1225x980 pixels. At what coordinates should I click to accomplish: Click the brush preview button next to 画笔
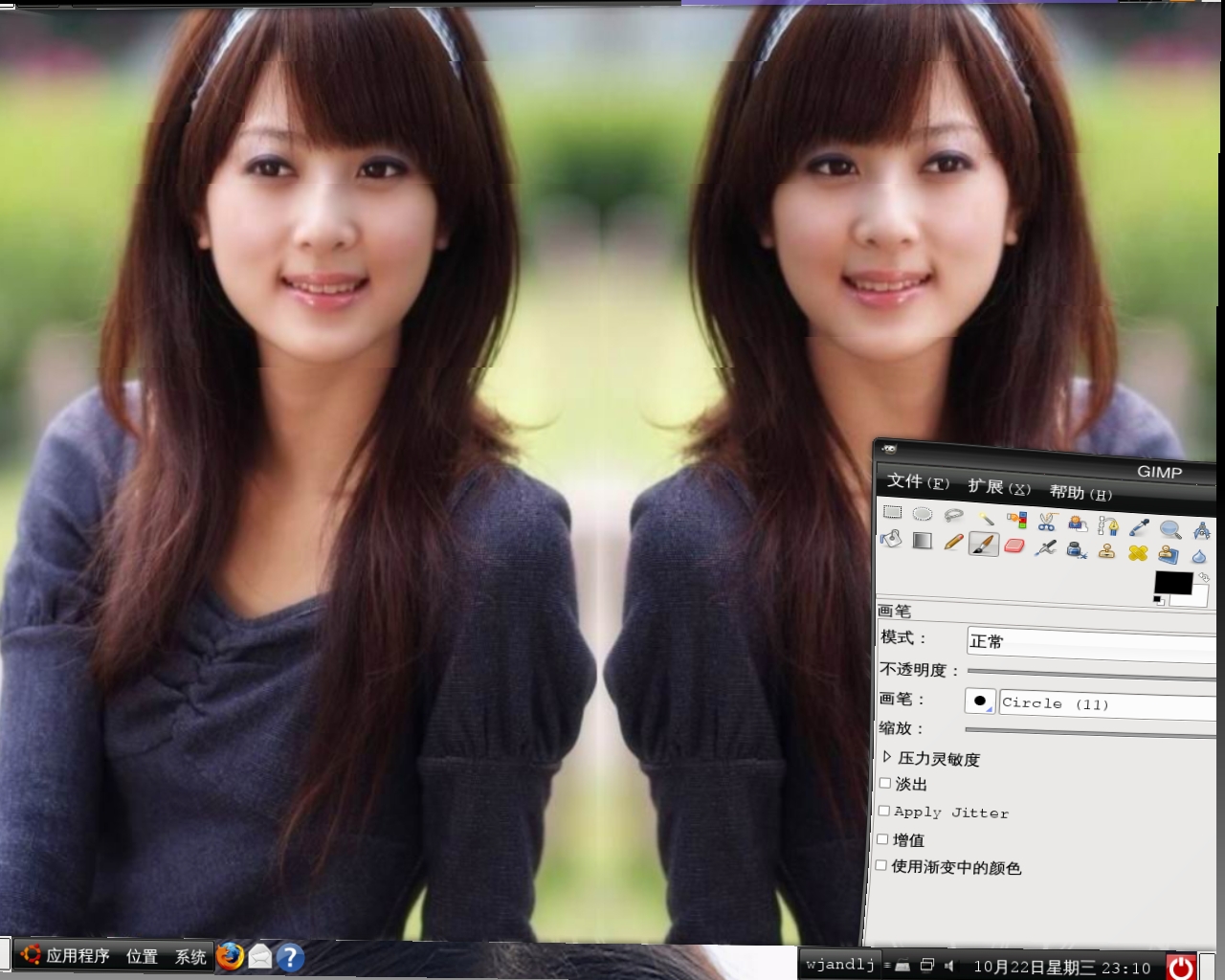[x=979, y=702]
